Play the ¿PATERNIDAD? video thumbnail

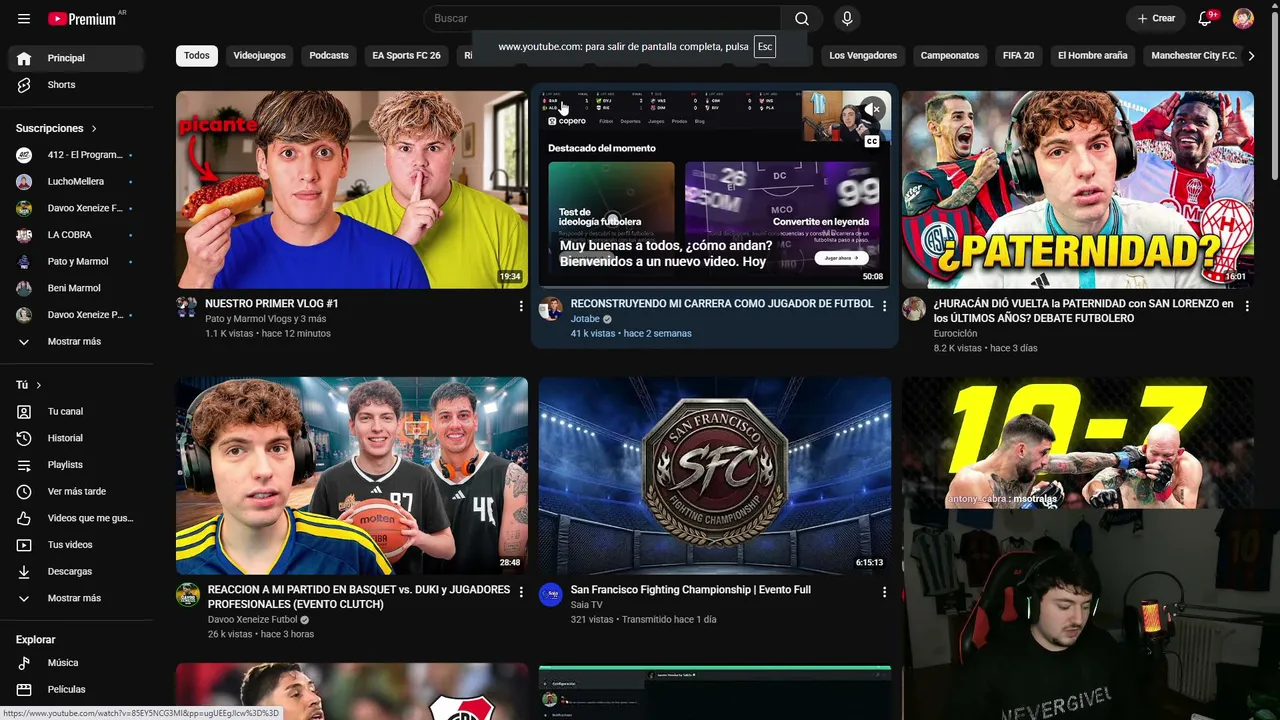1078,190
